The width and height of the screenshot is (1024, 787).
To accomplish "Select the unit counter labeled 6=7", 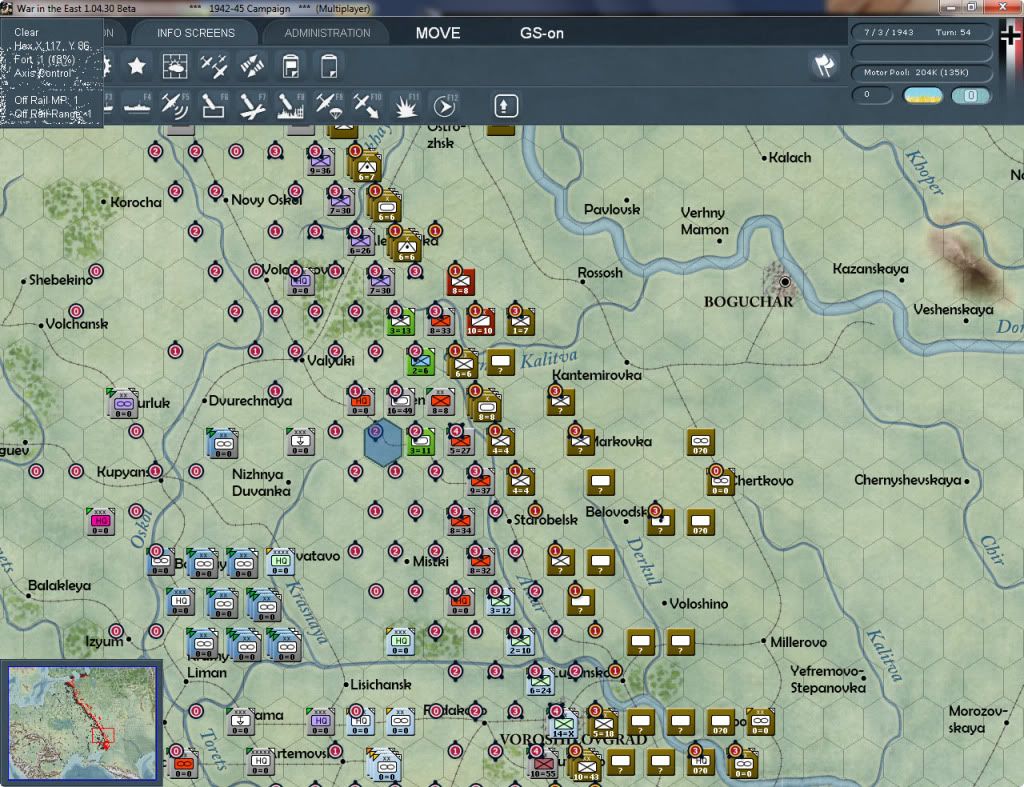I will 366,168.
